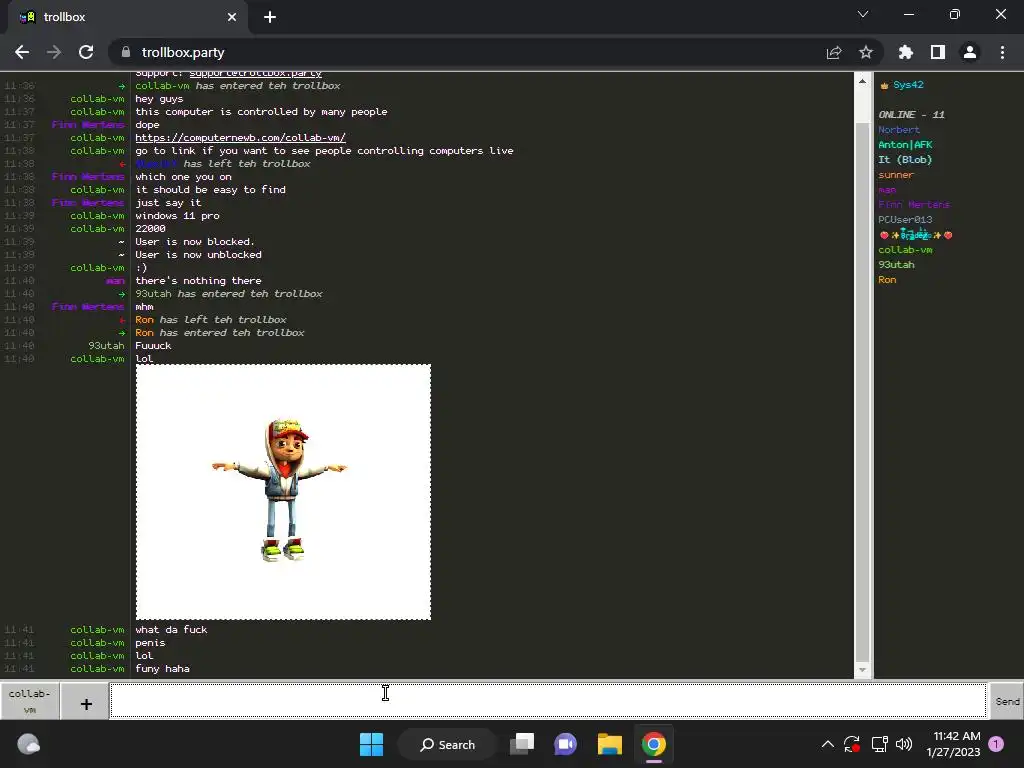Switch to Chrome on the taskbar

click(654, 744)
